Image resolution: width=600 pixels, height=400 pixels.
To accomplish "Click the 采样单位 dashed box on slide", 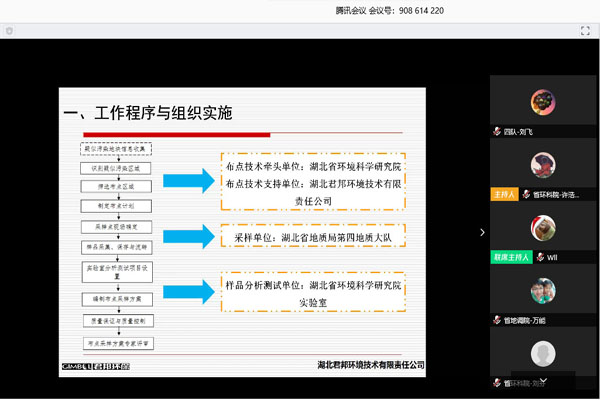I will 312,236.
